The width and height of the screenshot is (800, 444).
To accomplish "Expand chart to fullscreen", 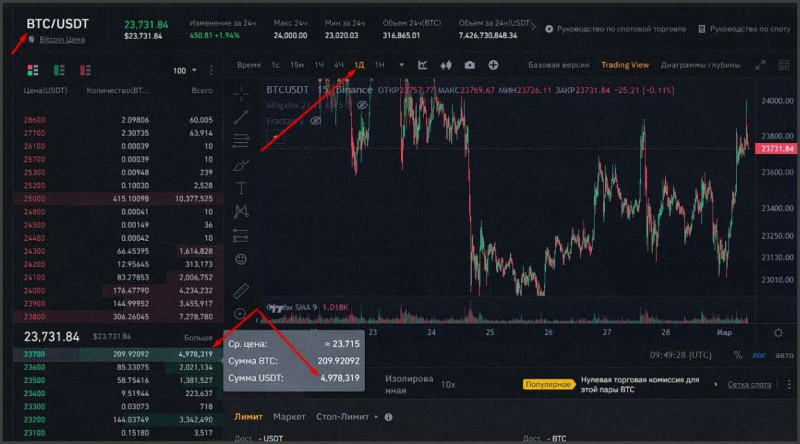I will pyautogui.click(x=760, y=65).
